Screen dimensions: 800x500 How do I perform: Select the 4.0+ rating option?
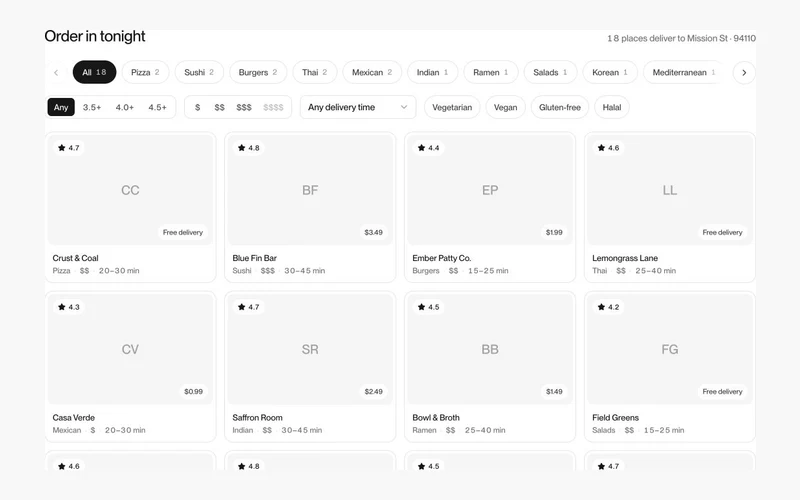point(125,107)
